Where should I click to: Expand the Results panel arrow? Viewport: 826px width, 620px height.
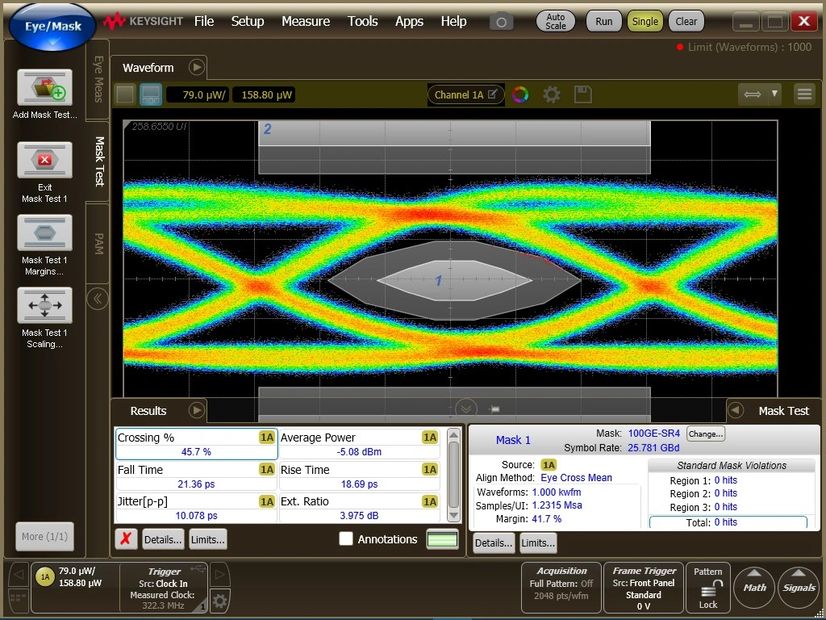pyautogui.click(x=197, y=410)
